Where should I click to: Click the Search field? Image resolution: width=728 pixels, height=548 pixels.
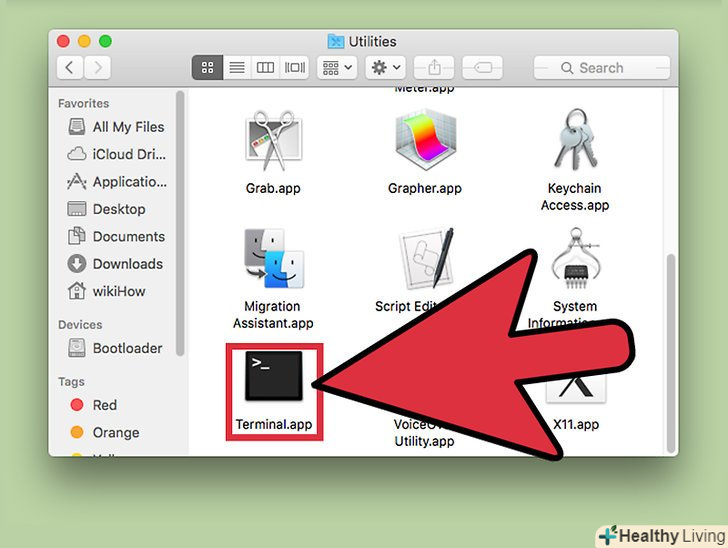coord(602,68)
